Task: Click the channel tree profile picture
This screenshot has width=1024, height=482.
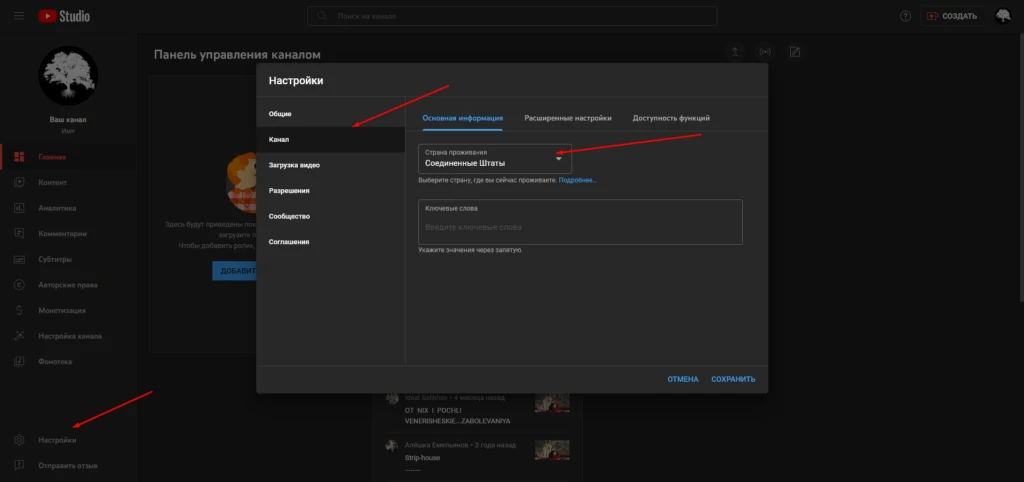Action: 69,76
